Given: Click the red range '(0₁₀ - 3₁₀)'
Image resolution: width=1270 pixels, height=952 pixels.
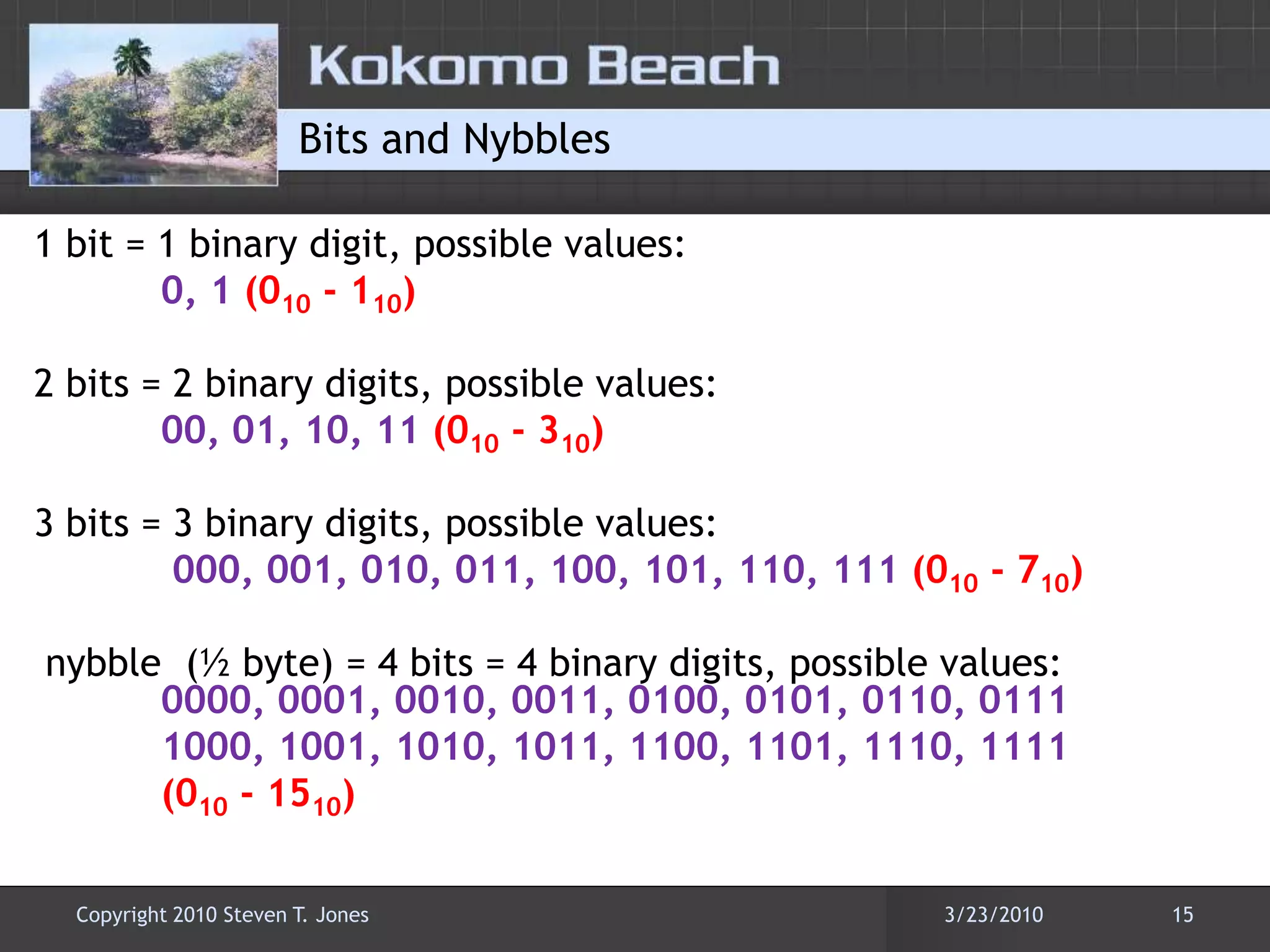Looking at the screenshot, I should coord(518,433).
